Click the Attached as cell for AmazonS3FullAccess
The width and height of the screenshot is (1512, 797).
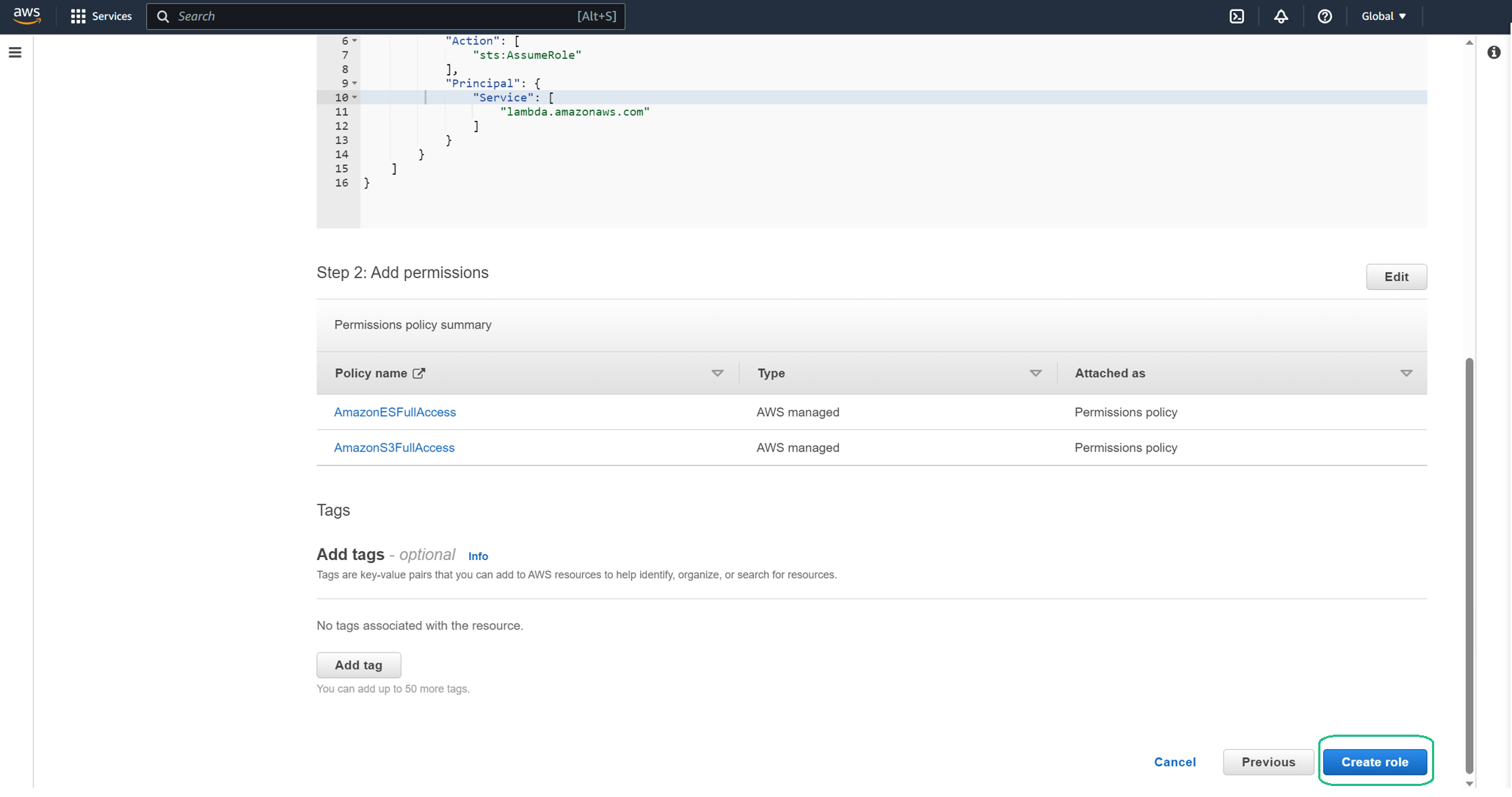point(1125,448)
